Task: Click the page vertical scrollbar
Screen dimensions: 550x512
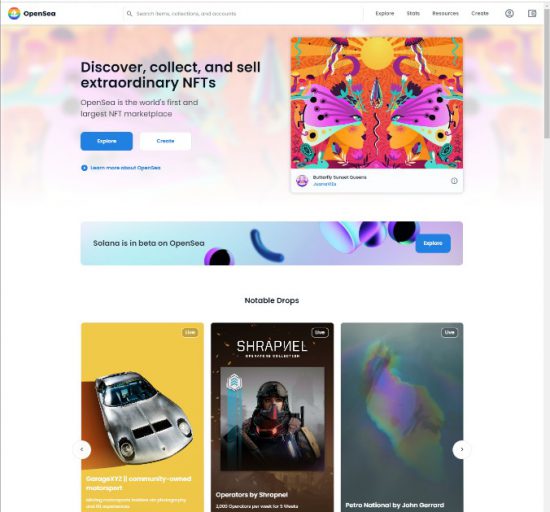Action: click(546, 73)
